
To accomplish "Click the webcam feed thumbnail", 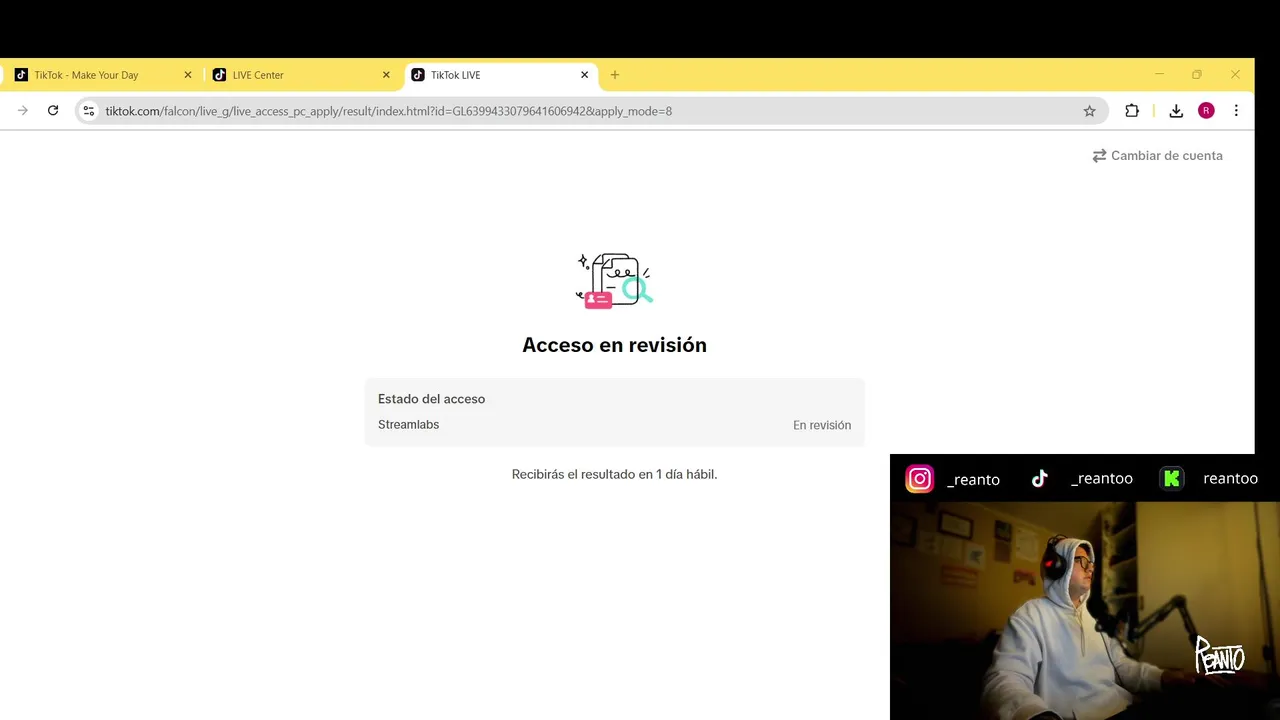I will coord(1085,610).
